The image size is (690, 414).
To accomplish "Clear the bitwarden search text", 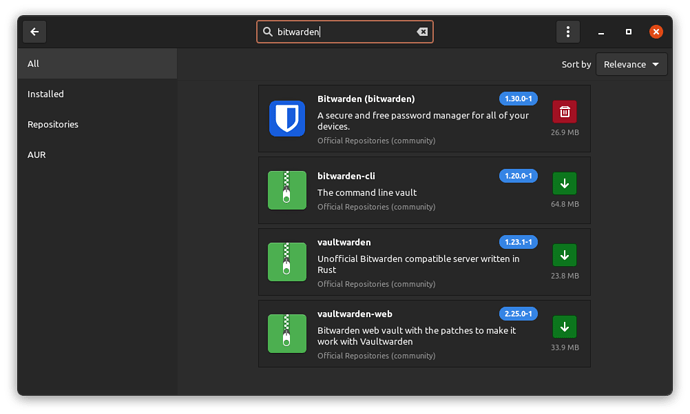I will click(422, 32).
